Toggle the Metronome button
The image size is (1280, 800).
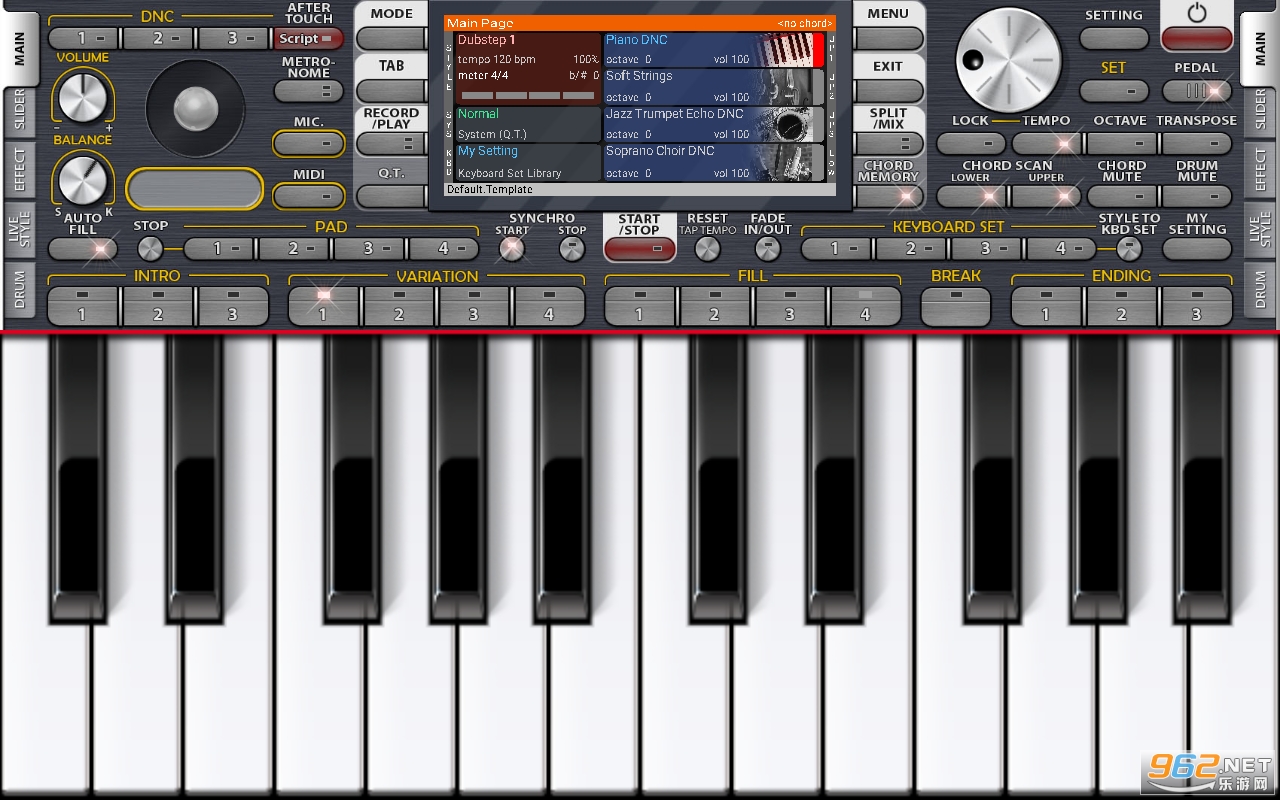pos(309,91)
